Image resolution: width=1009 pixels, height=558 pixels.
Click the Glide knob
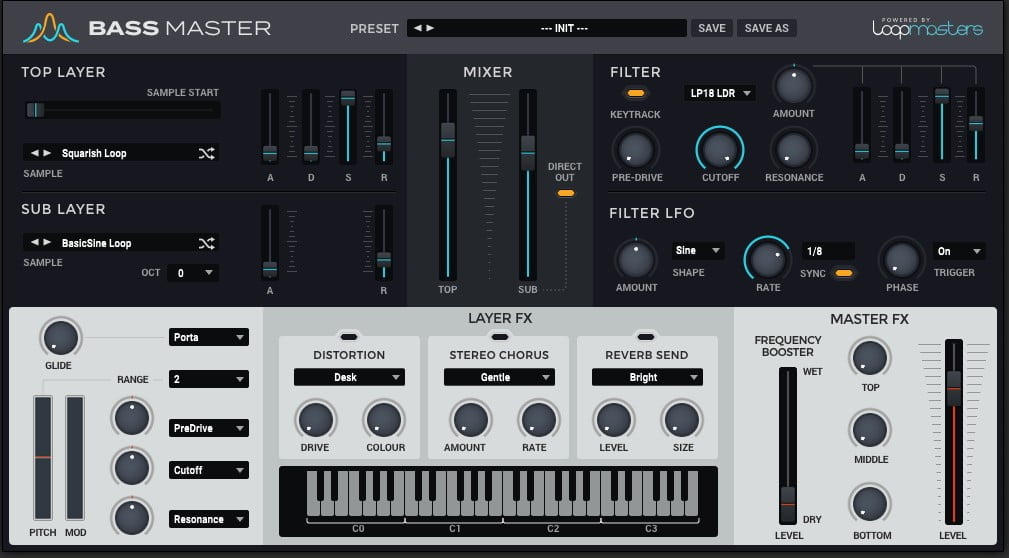click(58, 338)
